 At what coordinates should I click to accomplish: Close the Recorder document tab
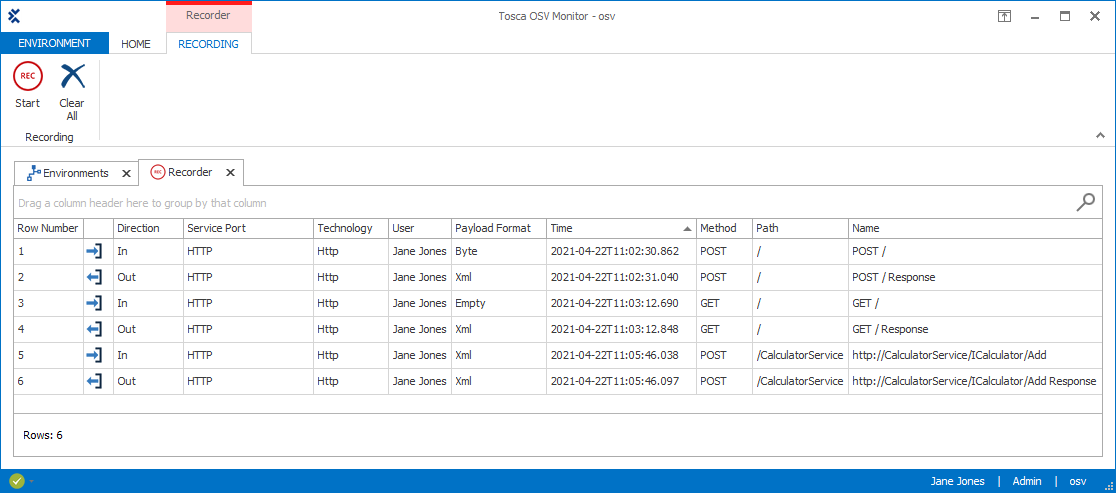(x=230, y=173)
